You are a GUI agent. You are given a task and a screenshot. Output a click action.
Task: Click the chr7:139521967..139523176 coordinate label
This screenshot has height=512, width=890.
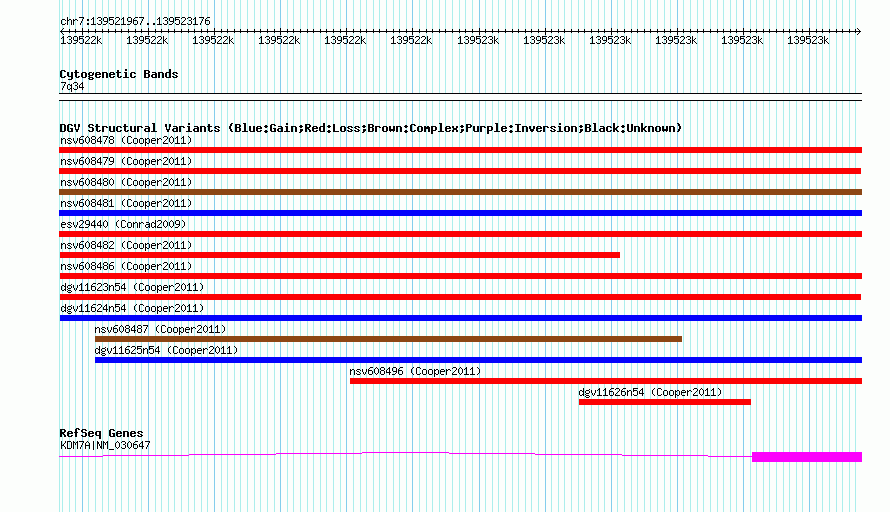pos(135,21)
